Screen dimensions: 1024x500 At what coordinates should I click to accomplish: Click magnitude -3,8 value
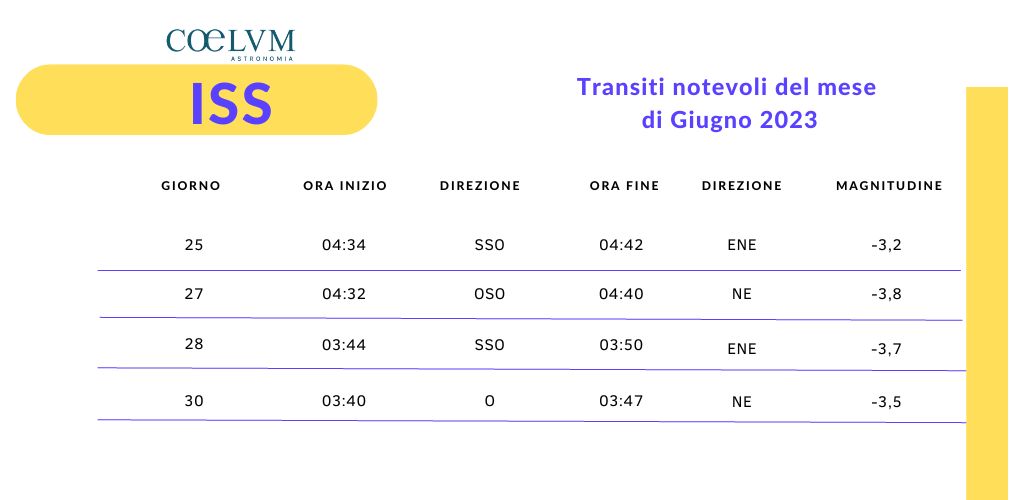coord(886,294)
